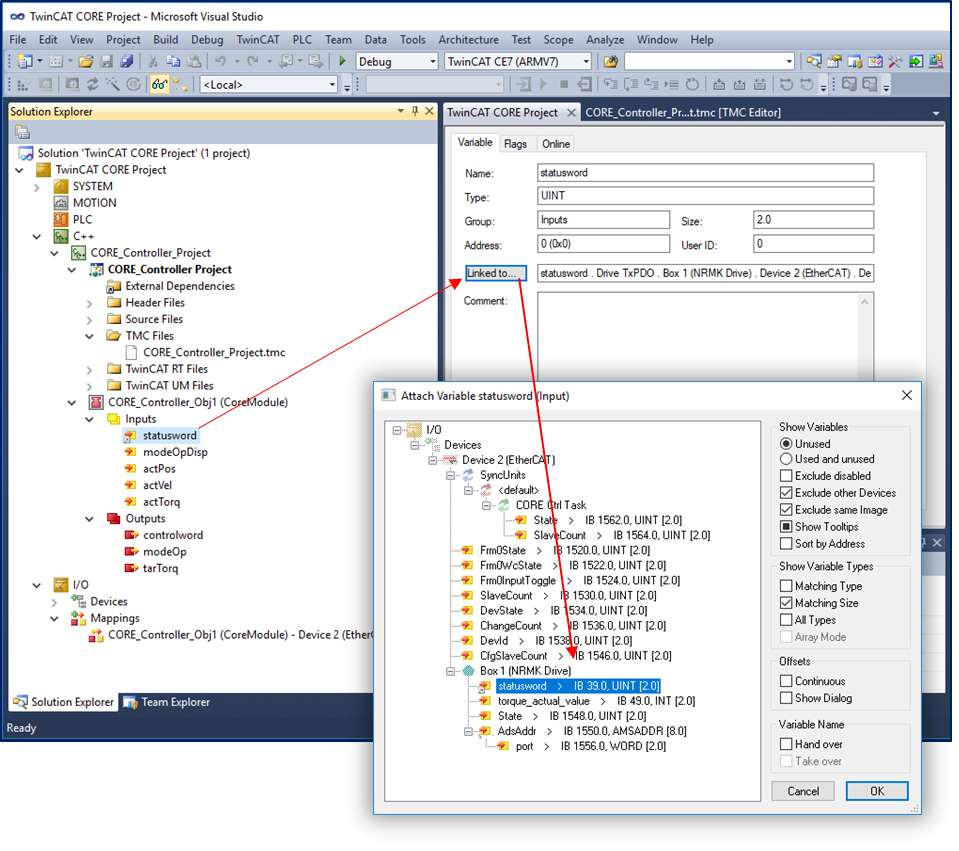Enable Sort by Address checkbox
The image size is (959, 851).
786,544
